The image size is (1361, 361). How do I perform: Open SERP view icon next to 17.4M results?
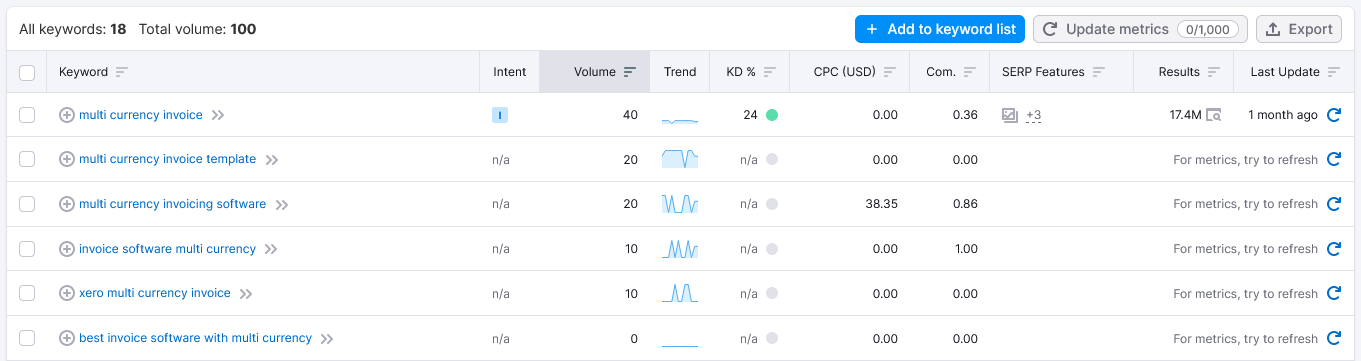pos(1214,115)
